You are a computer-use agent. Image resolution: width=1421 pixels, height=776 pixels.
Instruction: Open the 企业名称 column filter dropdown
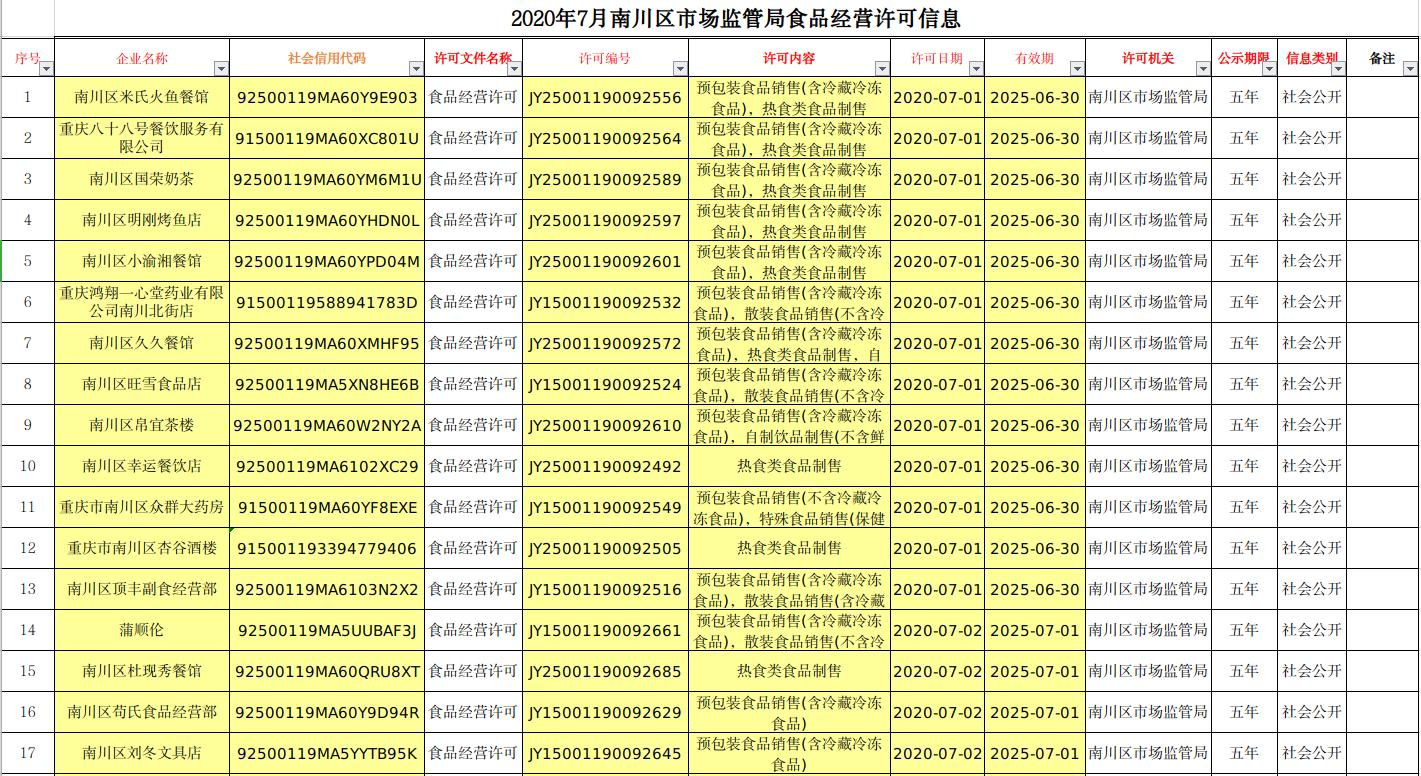point(221,69)
